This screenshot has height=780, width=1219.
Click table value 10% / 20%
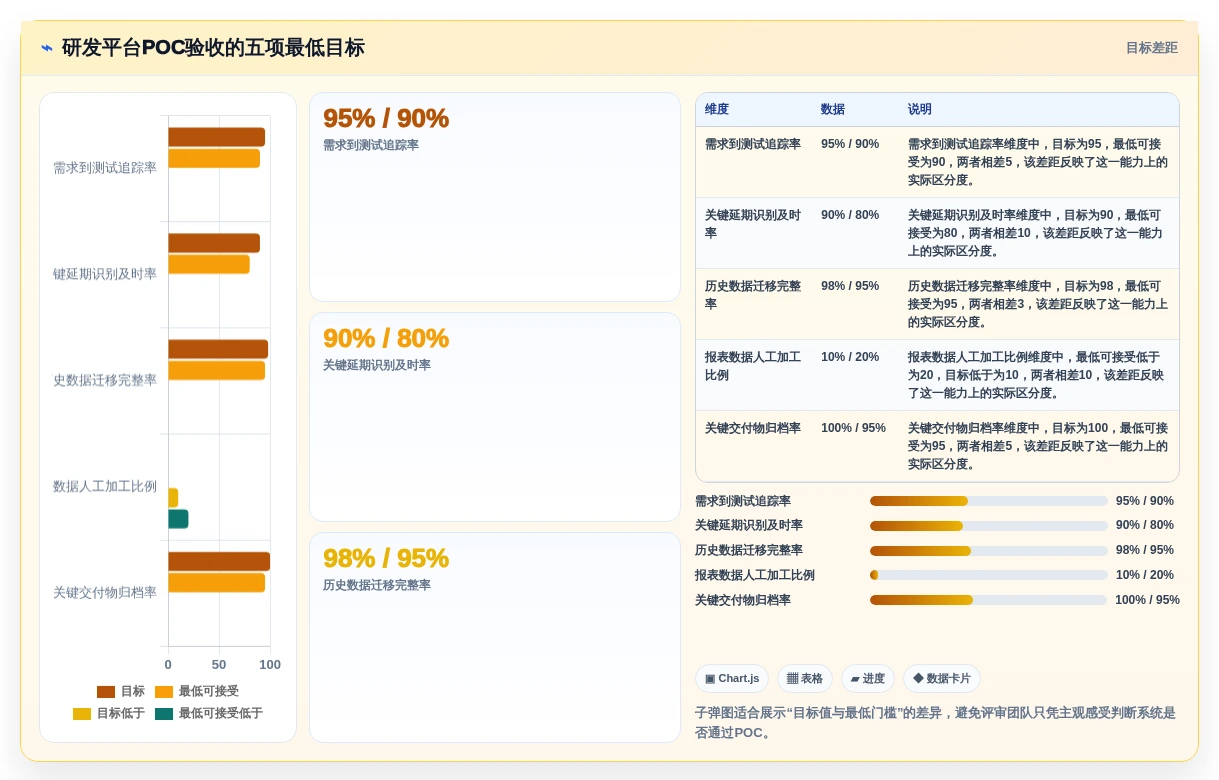tap(850, 357)
